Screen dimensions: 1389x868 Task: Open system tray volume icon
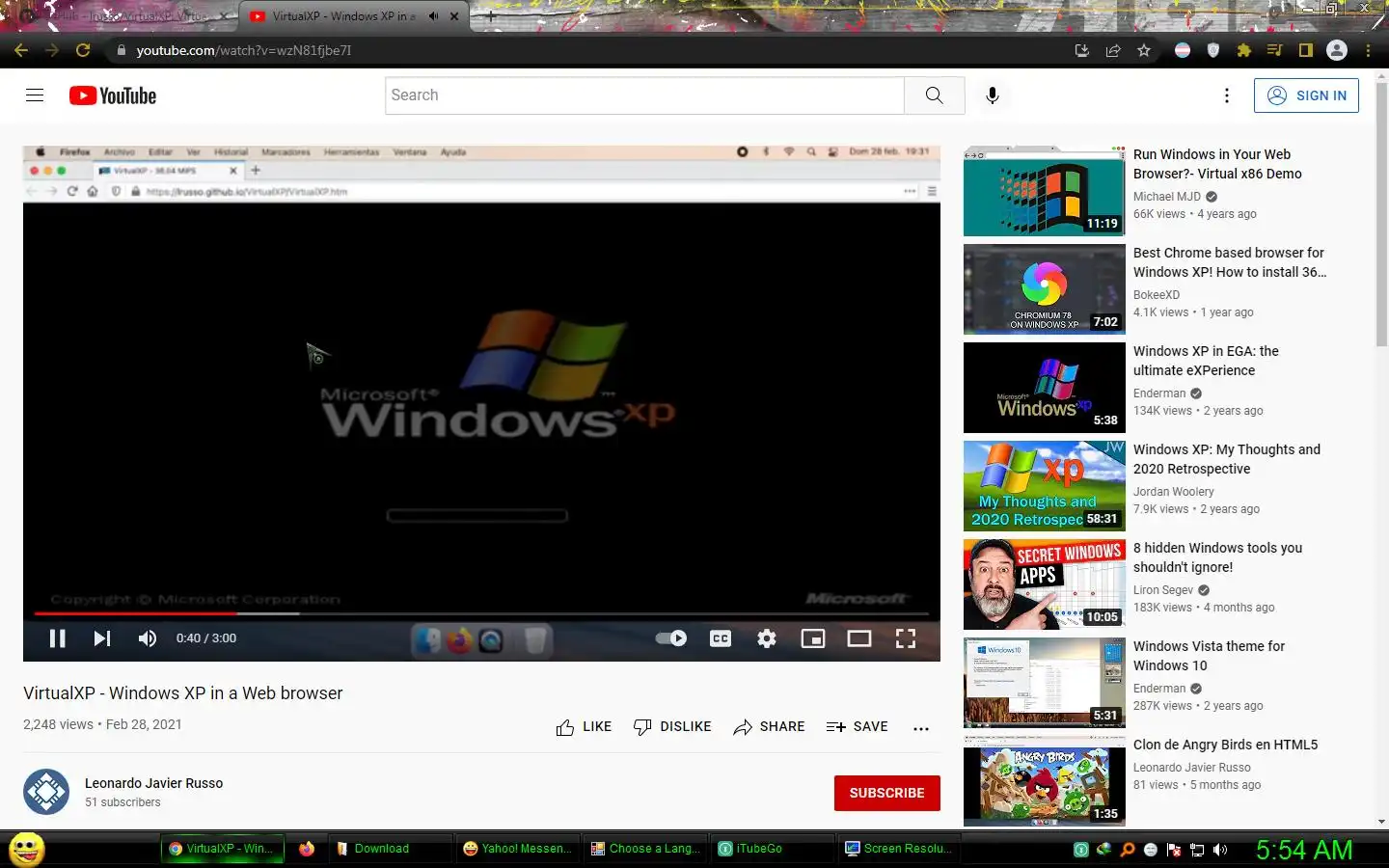click(1220, 850)
